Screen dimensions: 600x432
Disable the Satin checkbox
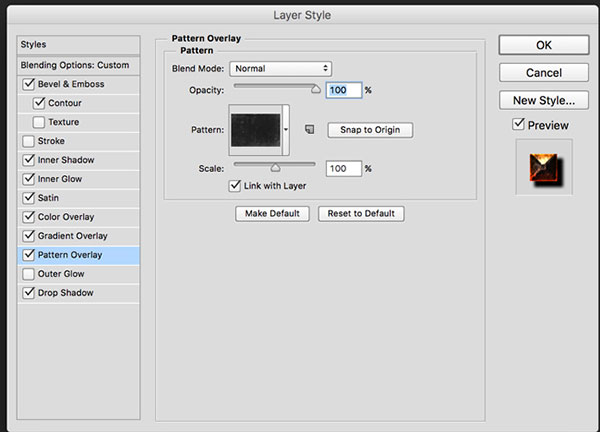(29, 198)
